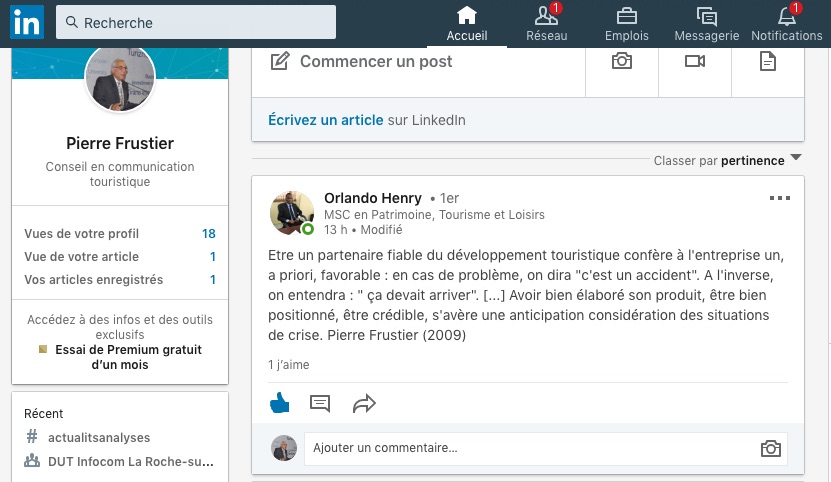Share Orlando Henry's post
831x482 pixels.
point(364,404)
